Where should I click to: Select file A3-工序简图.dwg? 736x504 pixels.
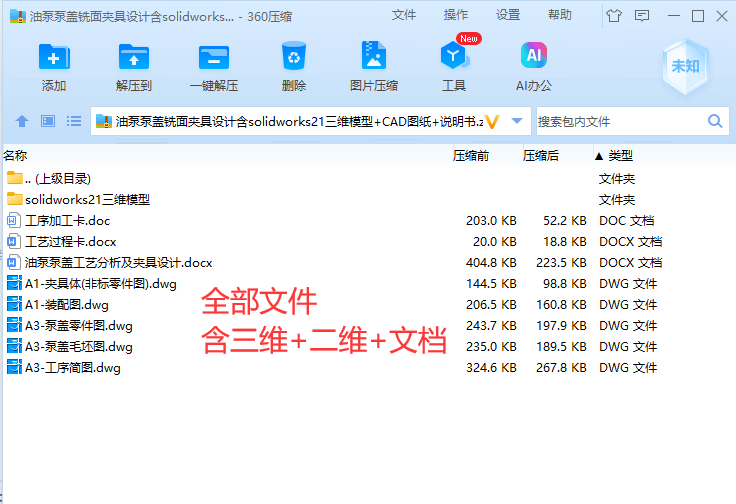73,367
